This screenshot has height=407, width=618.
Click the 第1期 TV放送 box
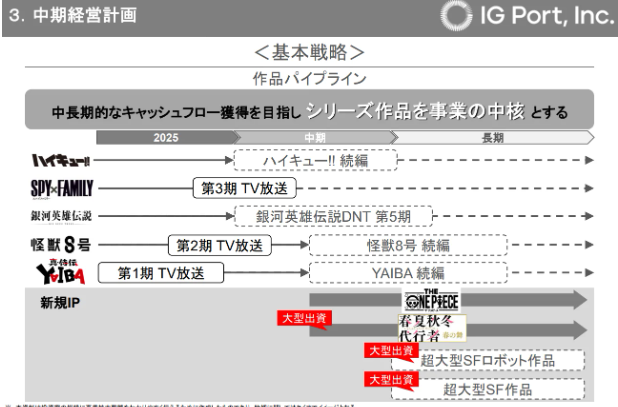point(160,272)
